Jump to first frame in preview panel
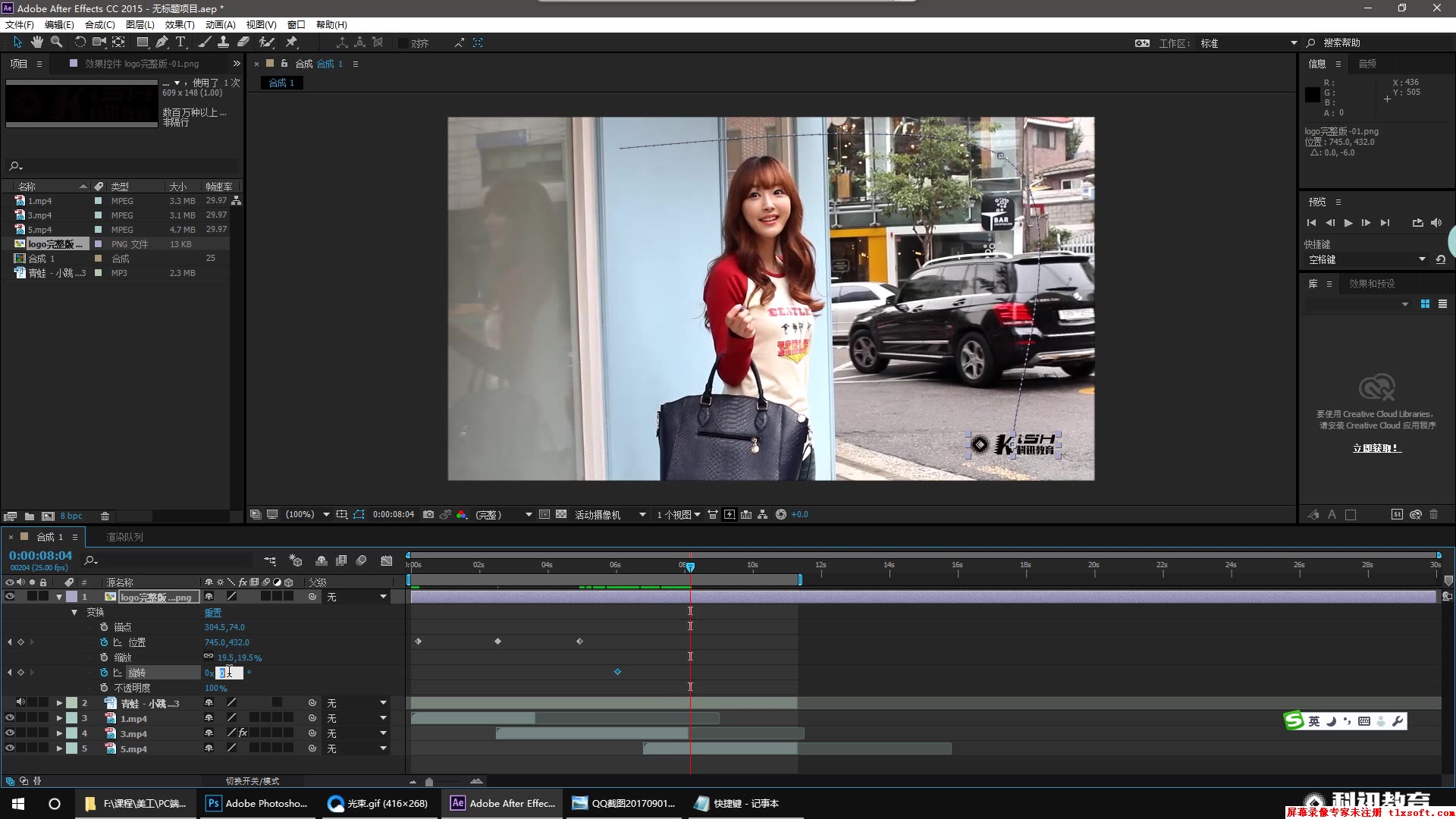The height and width of the screenshot is (819, 1456). tap(1311, 223)
